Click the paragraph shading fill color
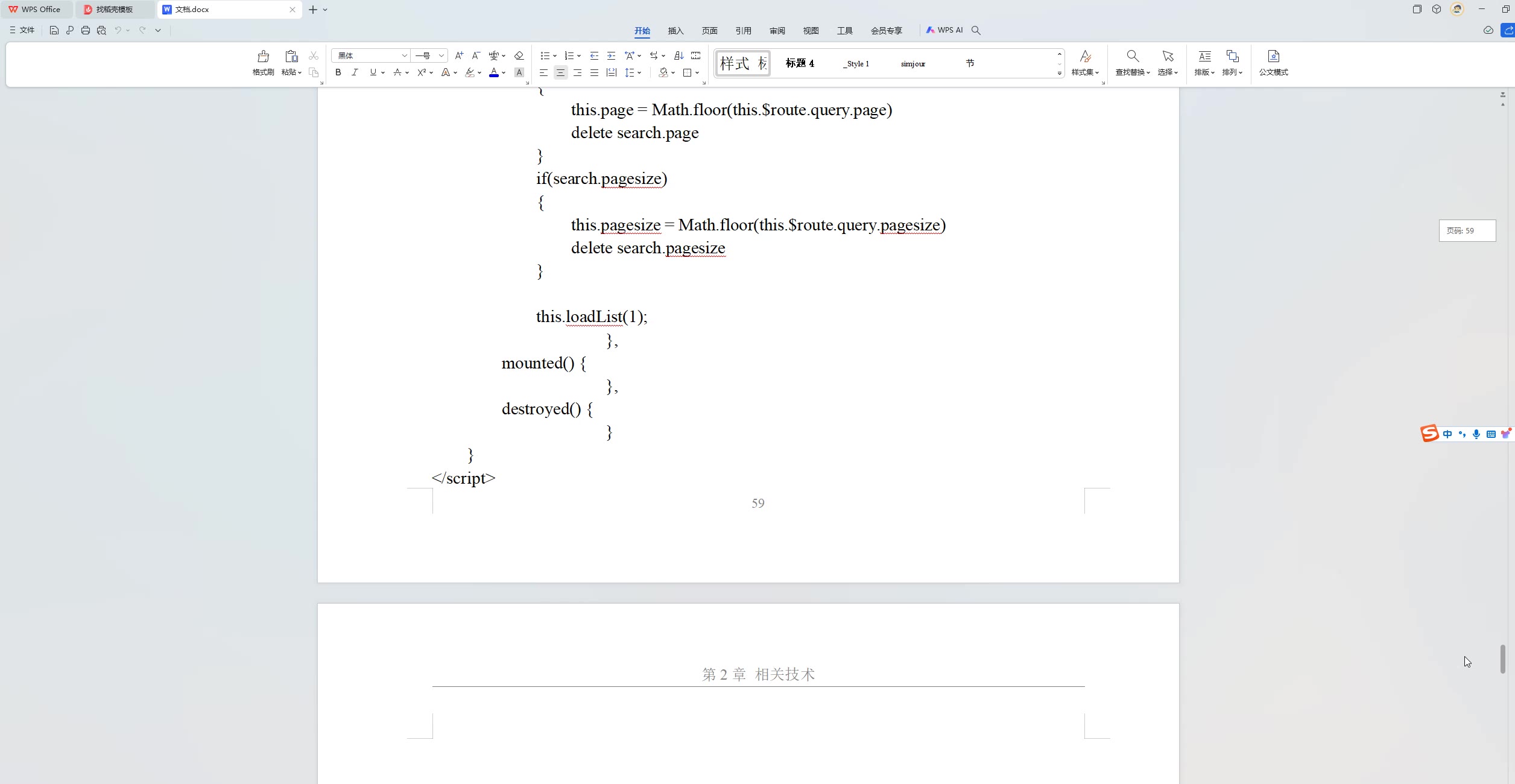 (x=663, y=72)
